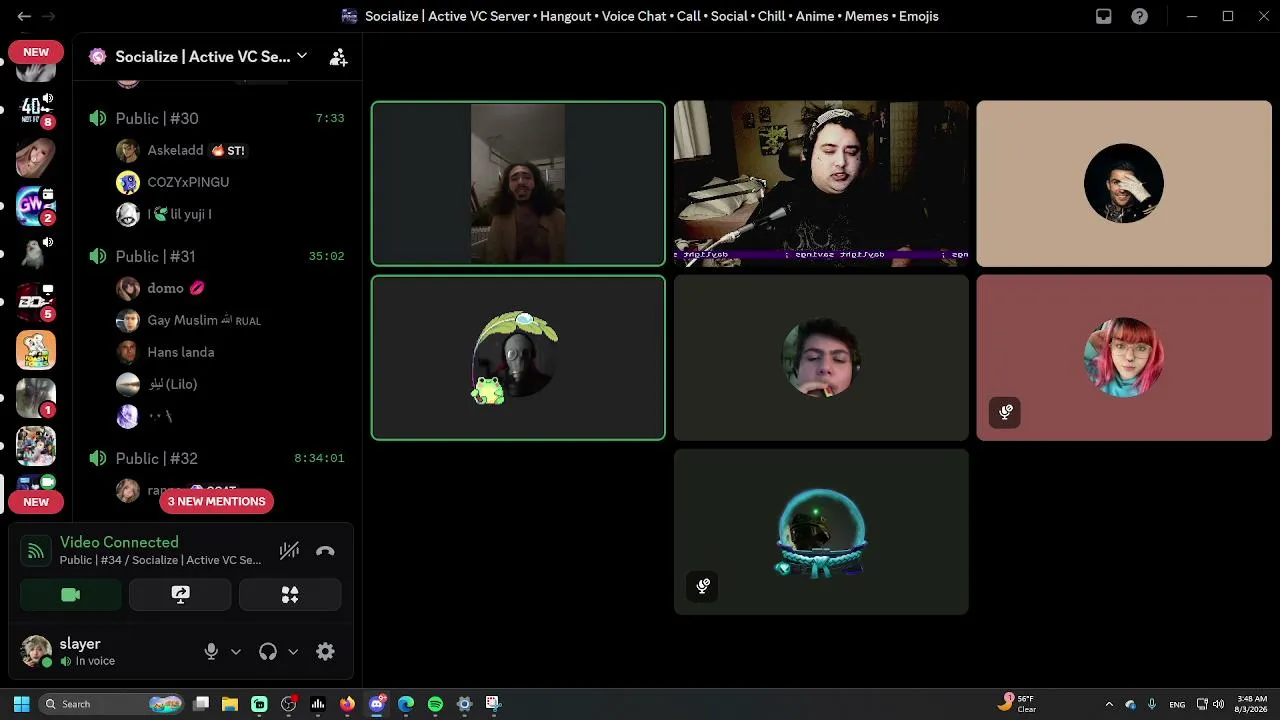Open Task View on the taskbar

[x=201, y=704]
